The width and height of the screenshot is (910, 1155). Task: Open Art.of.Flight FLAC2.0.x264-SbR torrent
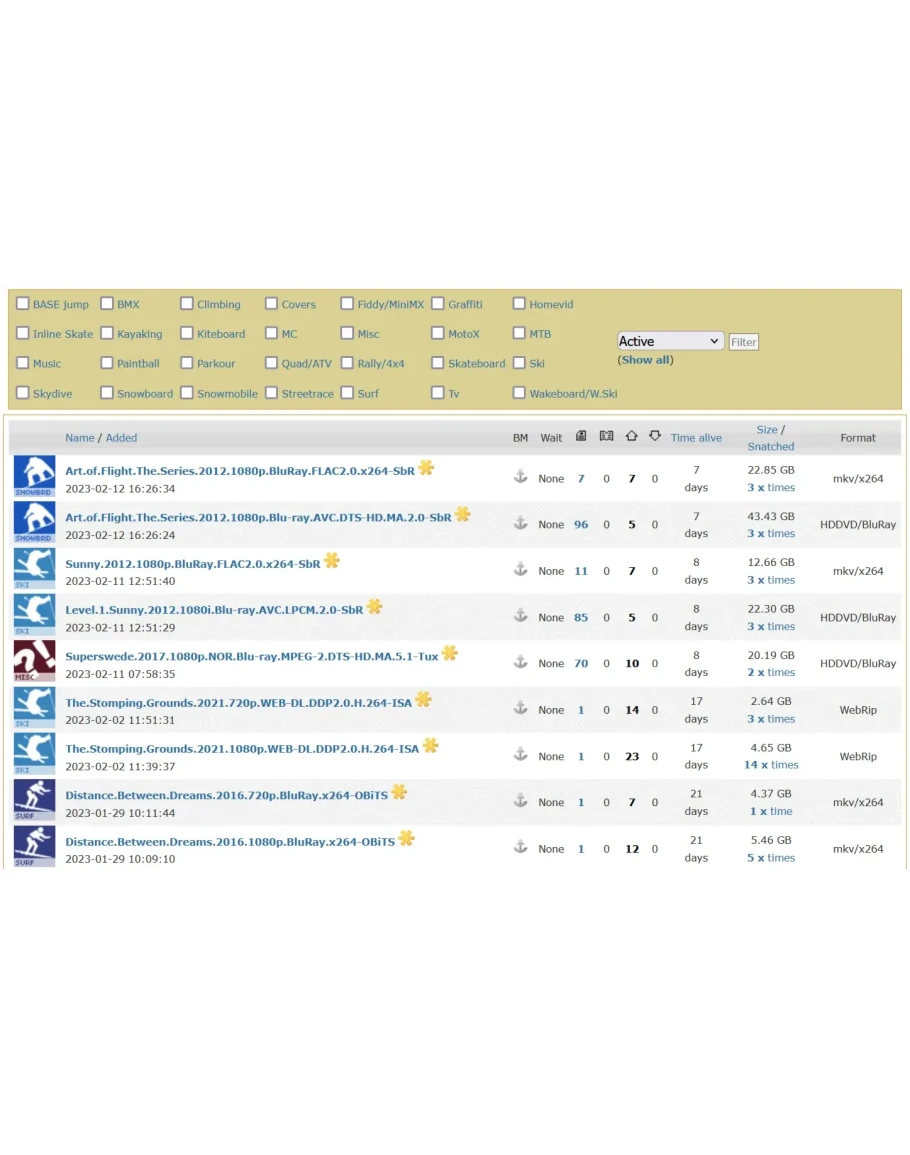239,471
